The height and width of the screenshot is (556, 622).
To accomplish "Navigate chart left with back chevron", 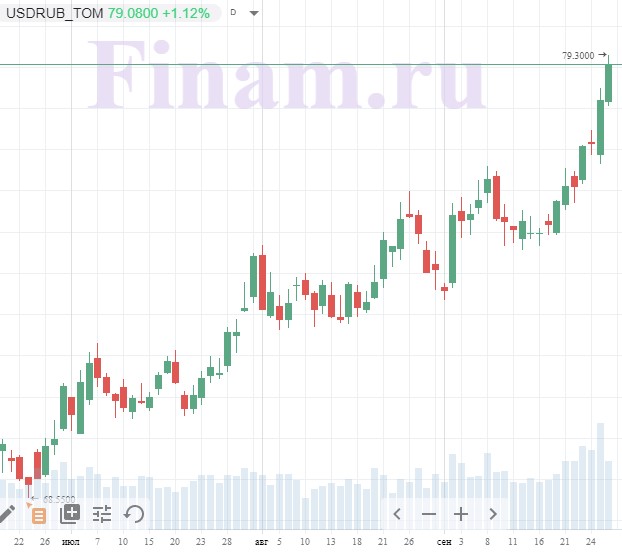I will pos(397,514).
